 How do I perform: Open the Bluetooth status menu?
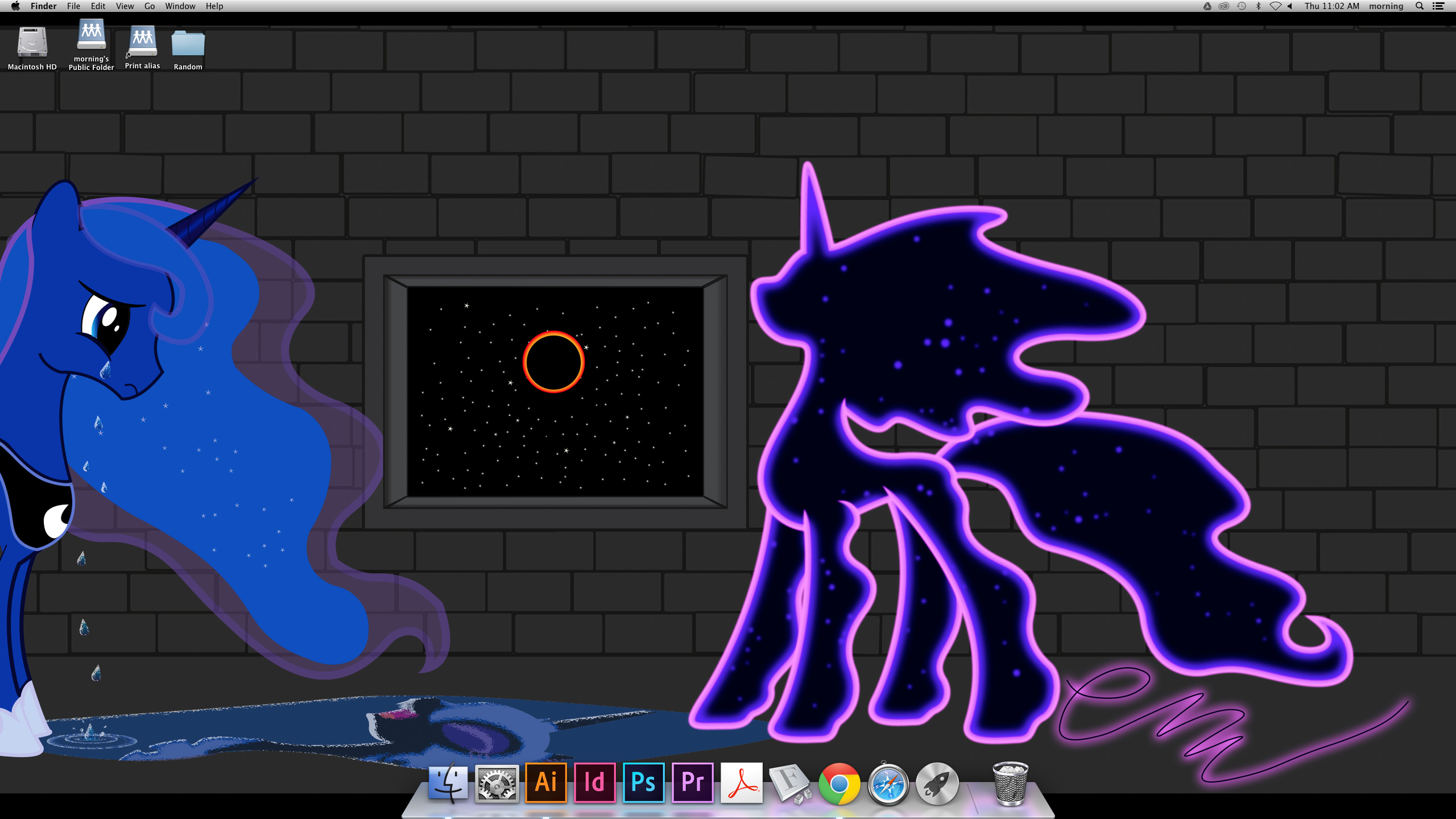1259,6
